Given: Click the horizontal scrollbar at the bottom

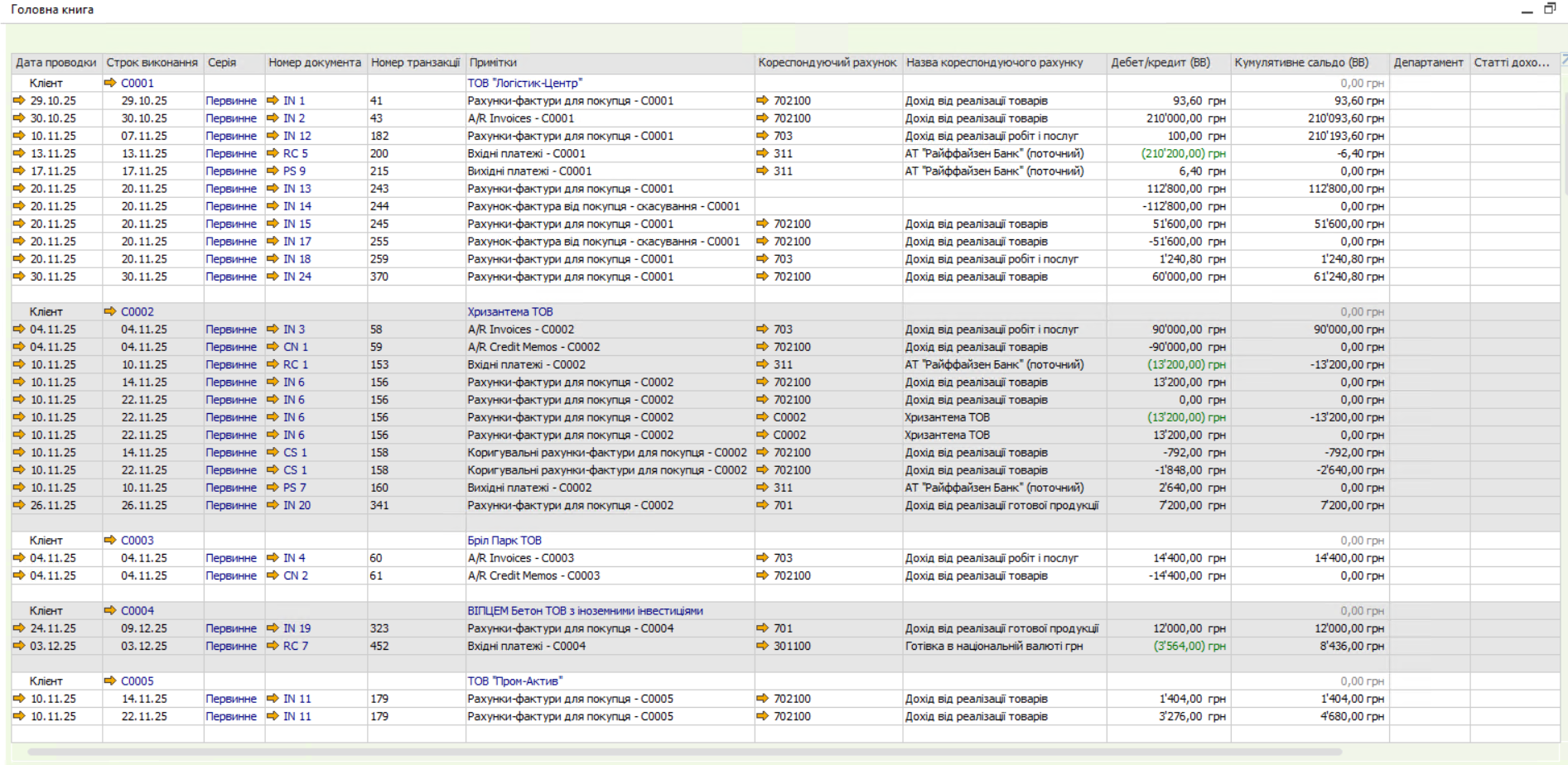Looking at the screenshot, I should pyautogui.click(x=683, y=753).
